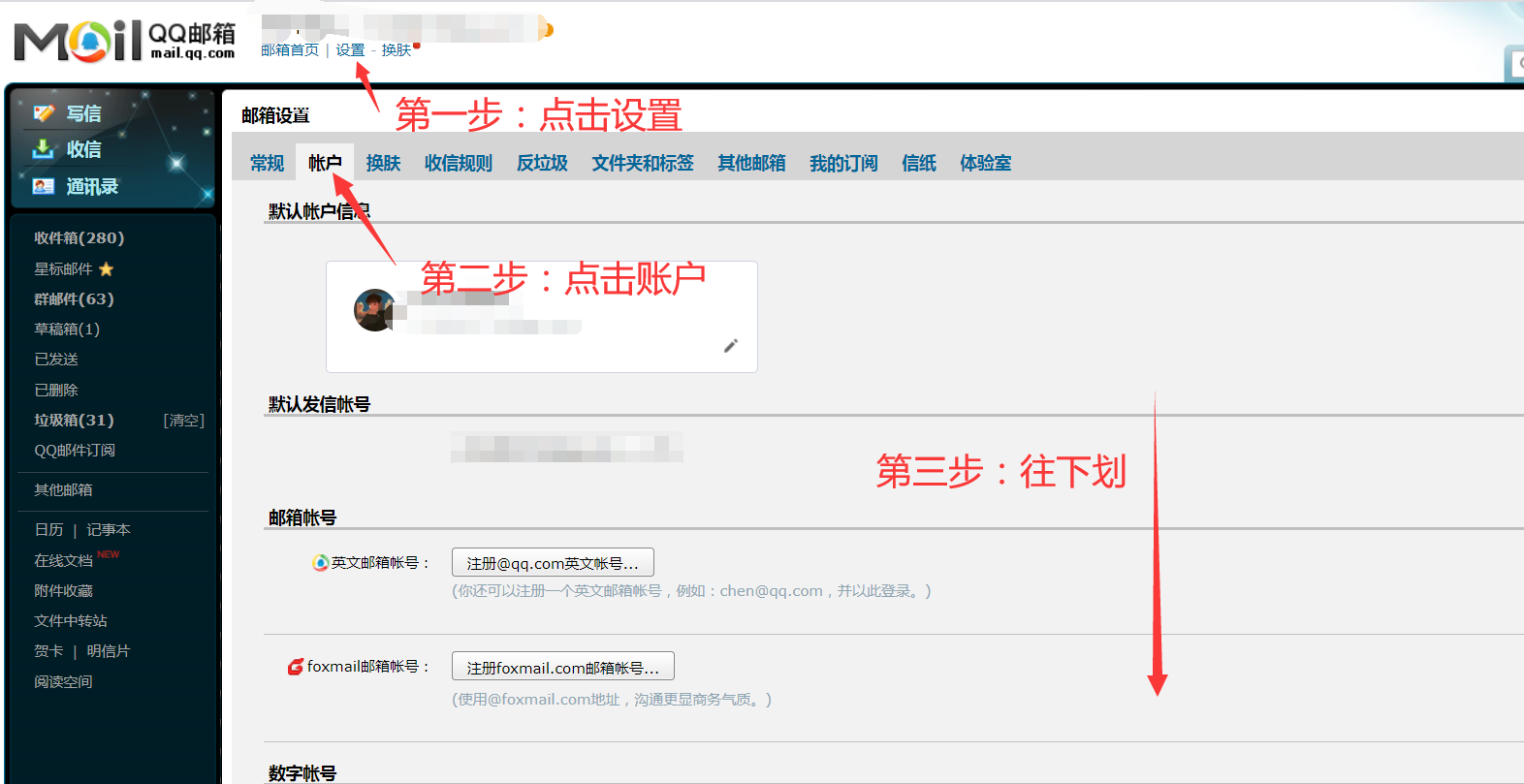Viewport: 1524px width, 784px height.
Task: Open 贺卡 greeting cards
Action: coord(48,651)
